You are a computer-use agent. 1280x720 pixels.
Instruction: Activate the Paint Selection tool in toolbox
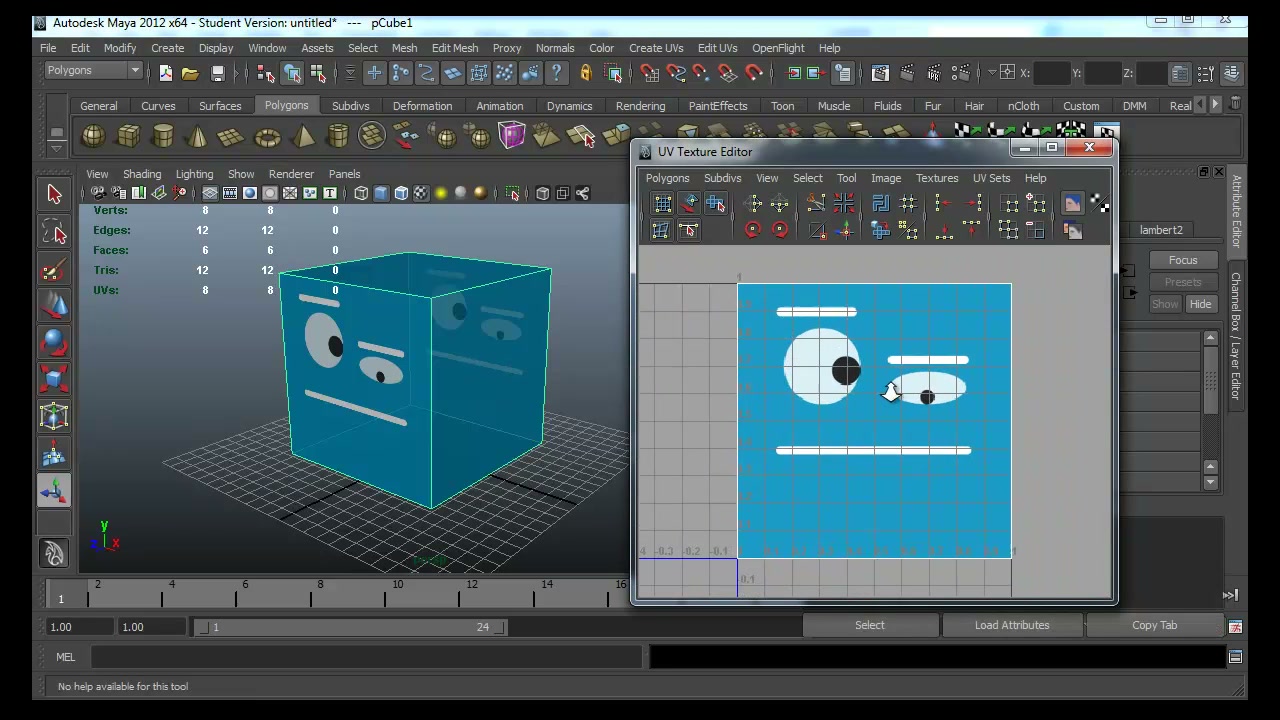pyautogui.click(x=54, y=270)
